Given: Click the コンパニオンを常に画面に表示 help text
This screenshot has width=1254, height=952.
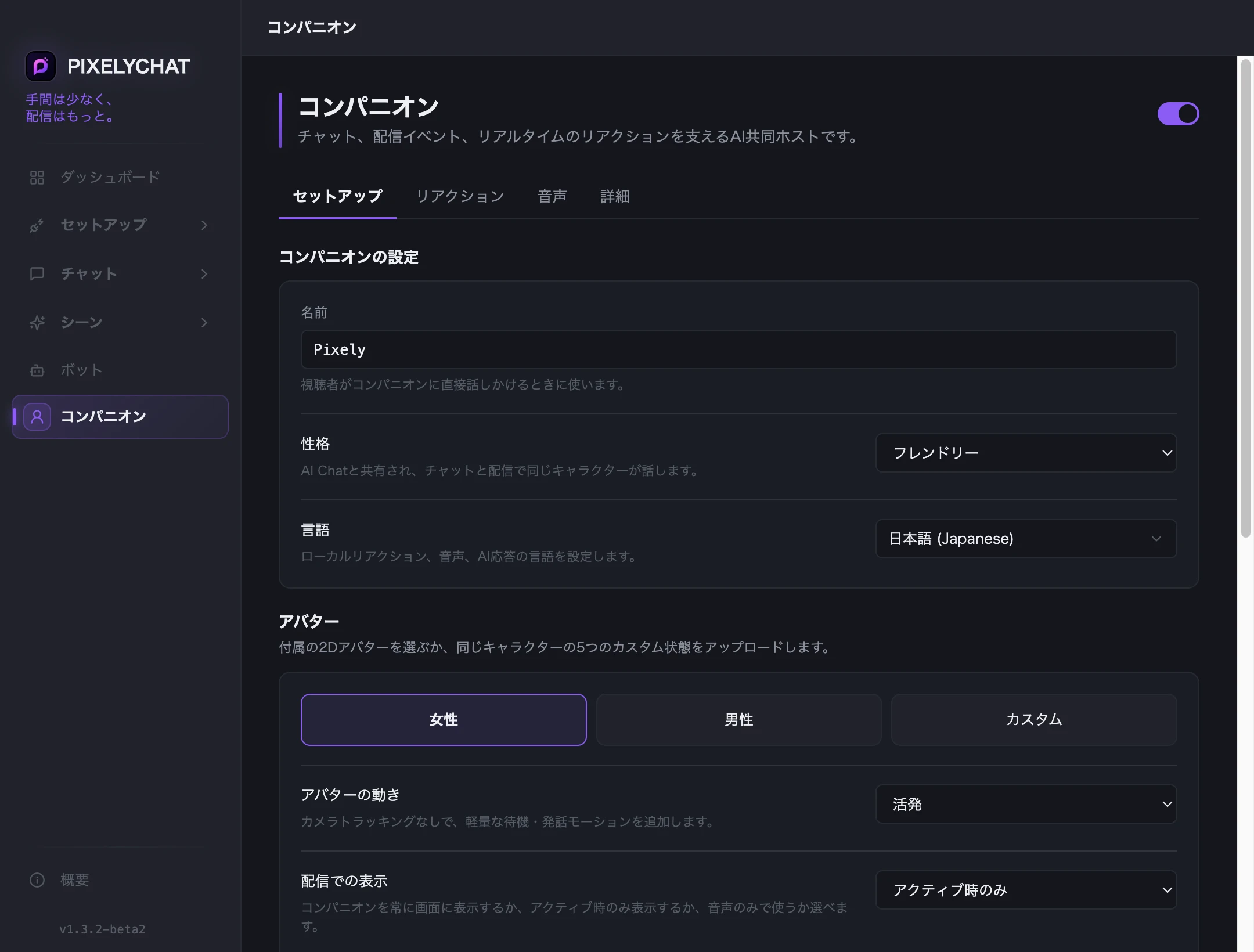Looking at the screenshot, I should tap(575, 917).
